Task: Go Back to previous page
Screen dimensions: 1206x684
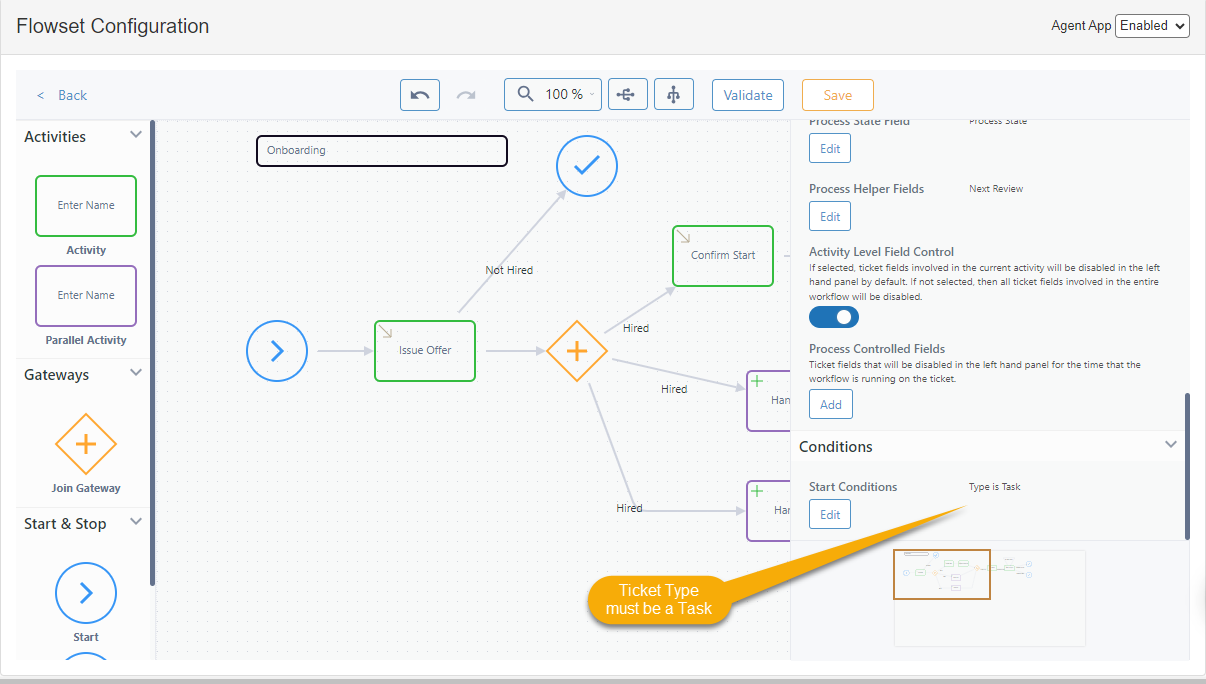Action: tap(62, 95)
